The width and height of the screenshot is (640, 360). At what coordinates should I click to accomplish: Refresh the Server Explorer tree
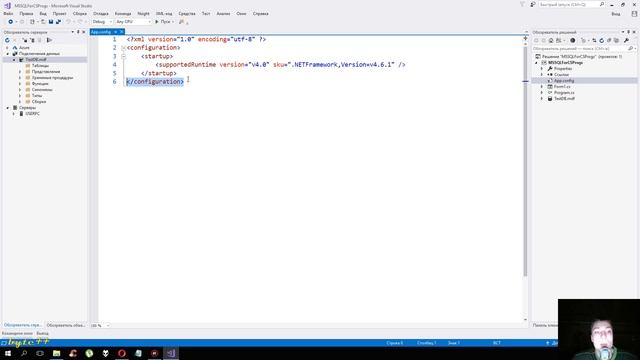tap(7, 40)
